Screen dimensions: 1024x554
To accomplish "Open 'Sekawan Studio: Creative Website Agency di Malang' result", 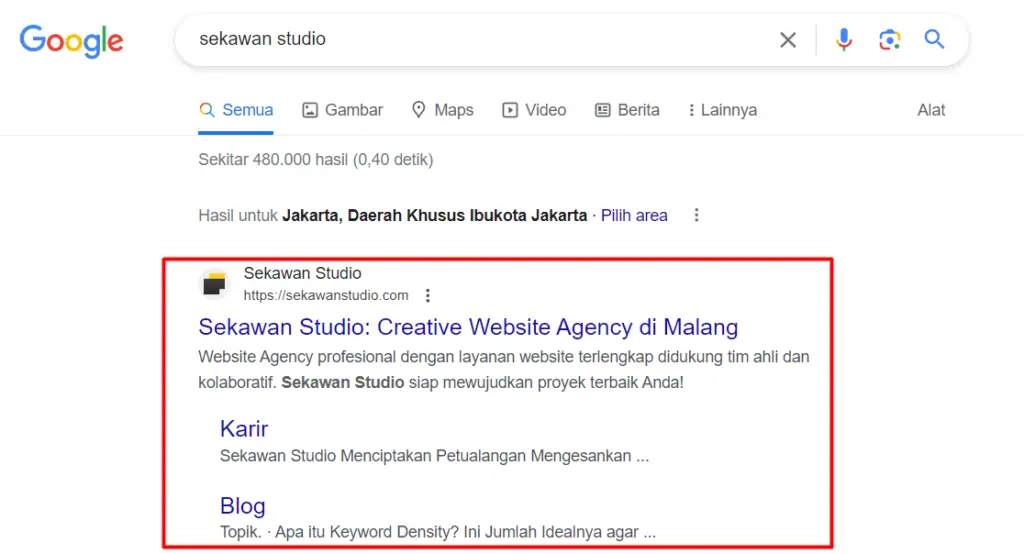I will point(468,327).
